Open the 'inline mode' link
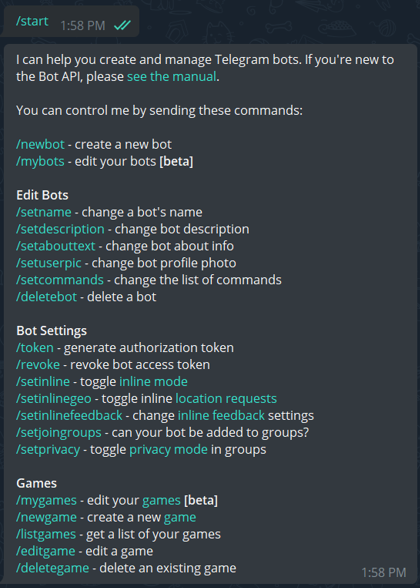Viewport: 420px width, 588px height. 153,381
